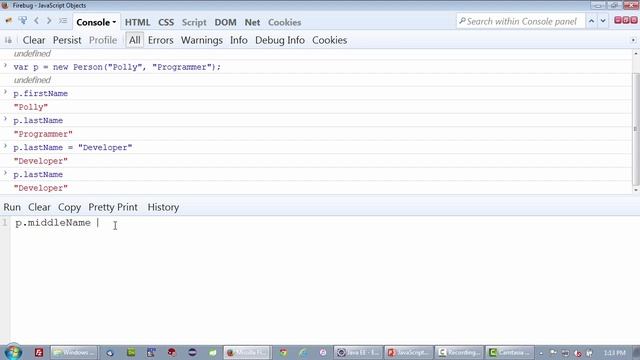This screenshot has width=640, height=360.
Task: Filter console by Errors
Action: pyautogui.click(x=160, y=40)
